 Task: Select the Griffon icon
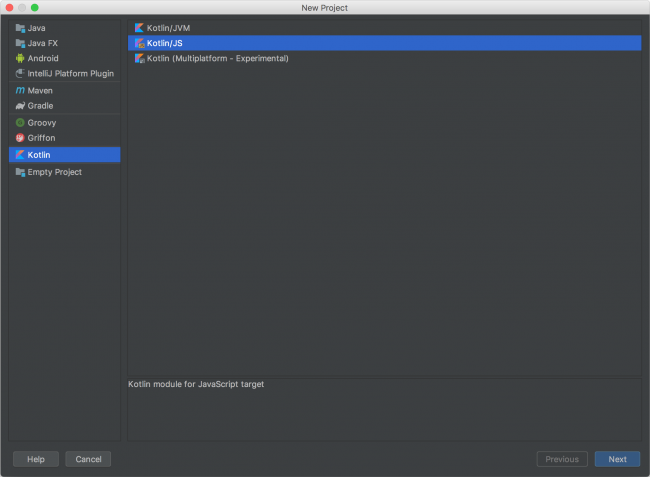click(x=20, y=138)
